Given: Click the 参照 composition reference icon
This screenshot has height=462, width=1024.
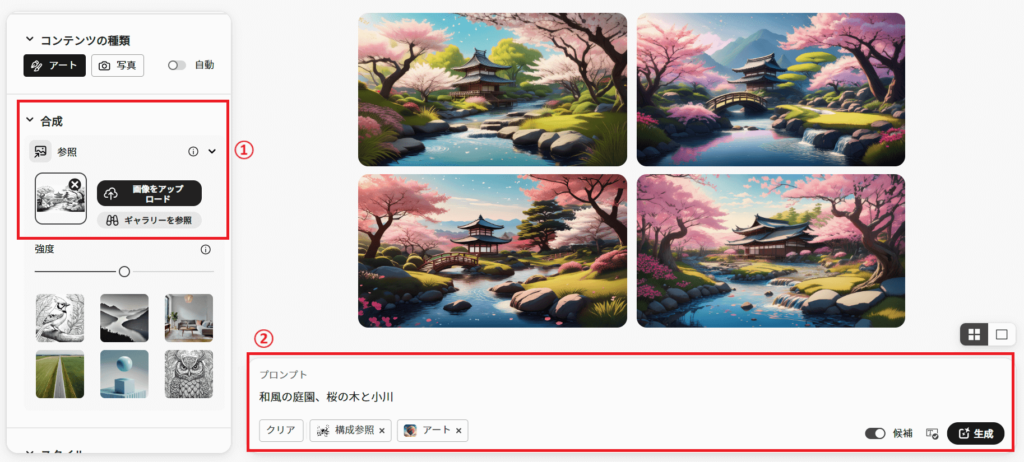Looking at the screenshot, I should click(40, 152).
